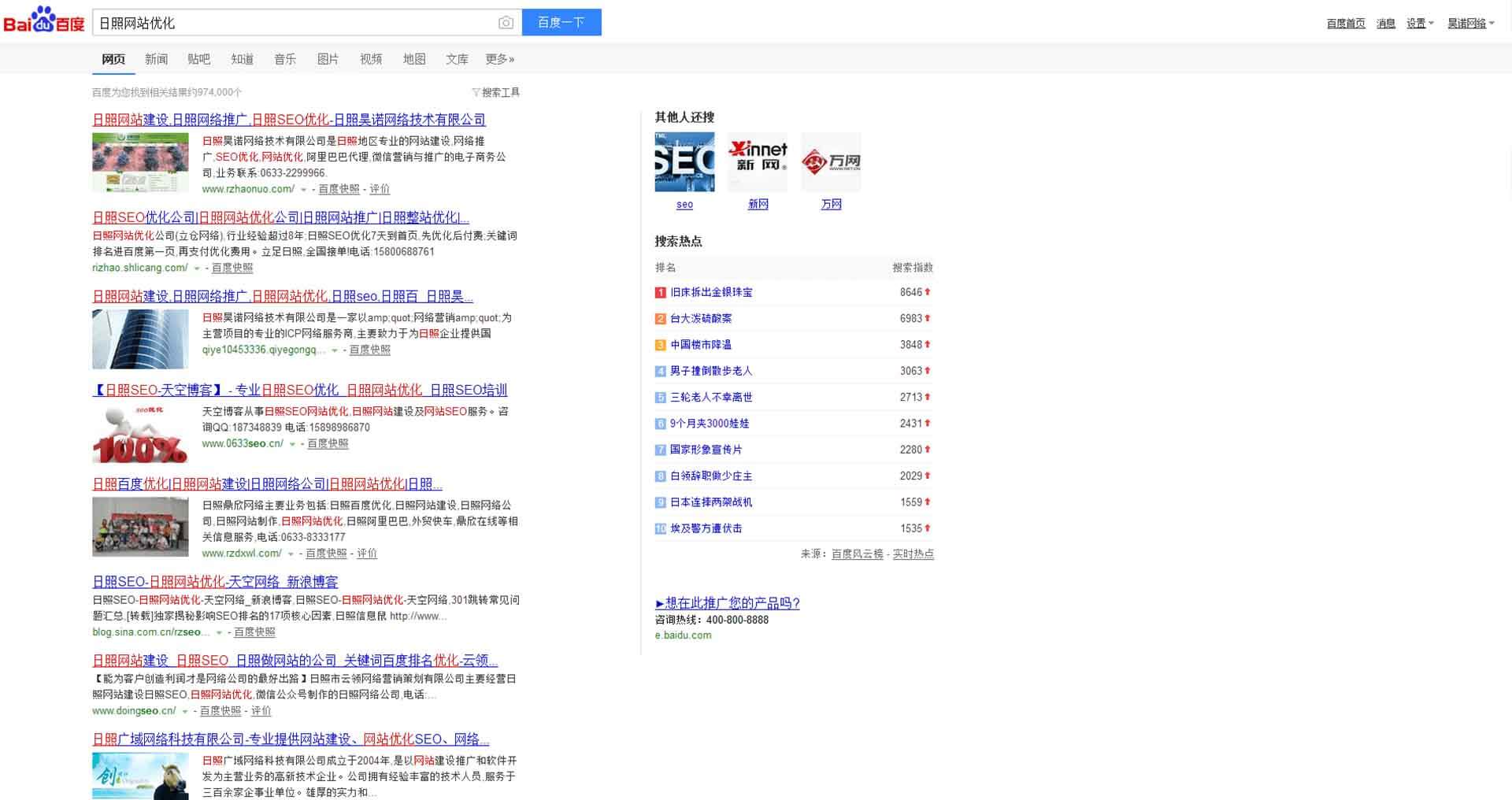Open 评价 for www.rzdxwl.com
Viewport: 1512px width, 800px height.
tap(367, 554)
